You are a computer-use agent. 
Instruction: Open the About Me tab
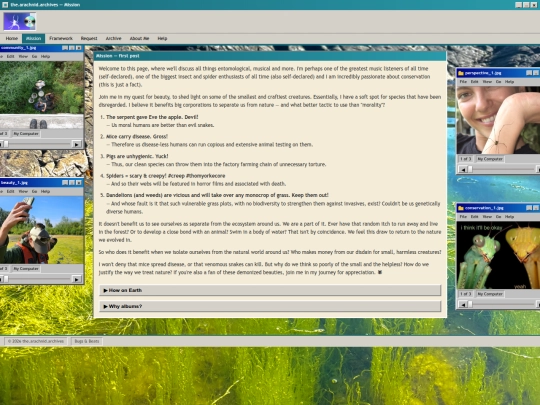(x=139, y=38)
